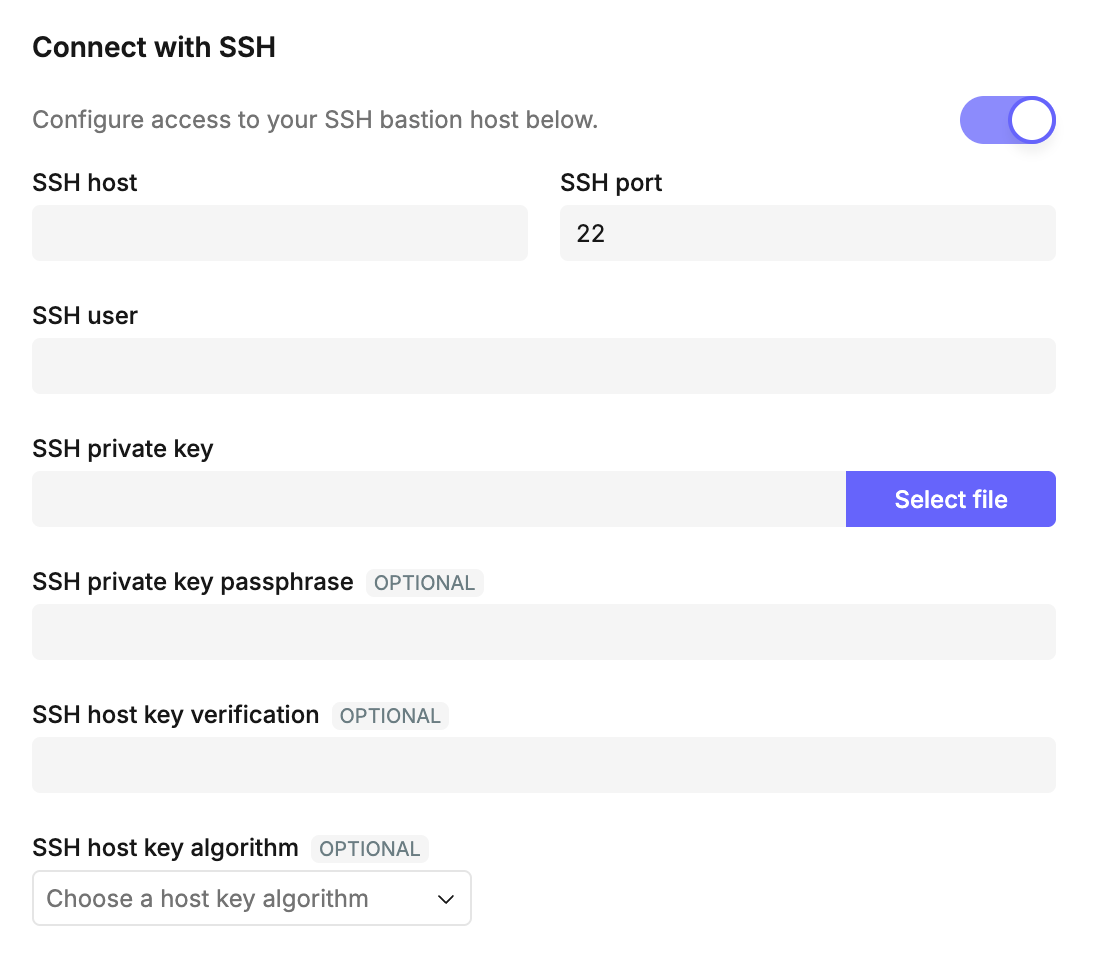Viewport: 1094px width, 958px height.
Task: Click the SSH host label
Action: pos(84,183)
